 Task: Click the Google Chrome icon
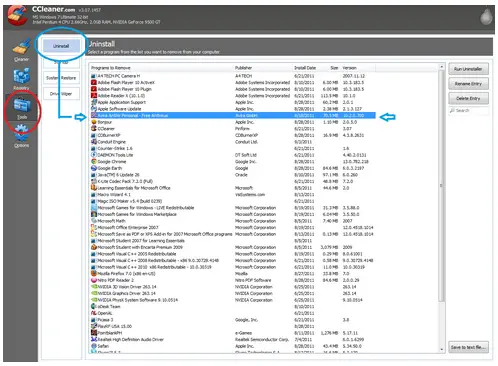point(94,162)
